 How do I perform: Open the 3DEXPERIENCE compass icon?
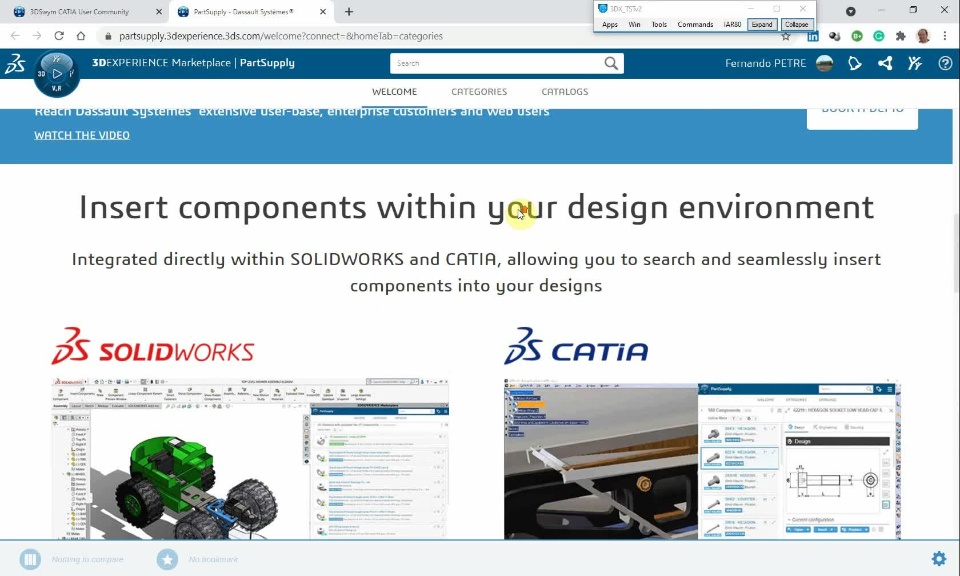click(x=56, y=74)
